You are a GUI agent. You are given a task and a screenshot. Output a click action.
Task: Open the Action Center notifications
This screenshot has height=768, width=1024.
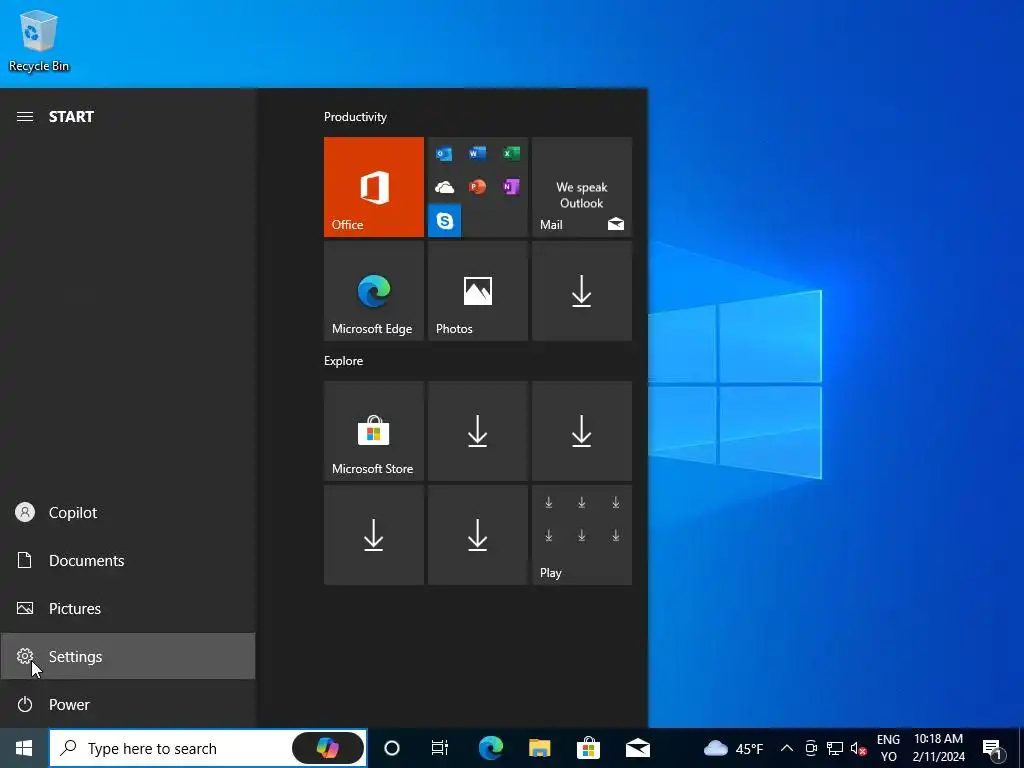(x=992, y=749)
